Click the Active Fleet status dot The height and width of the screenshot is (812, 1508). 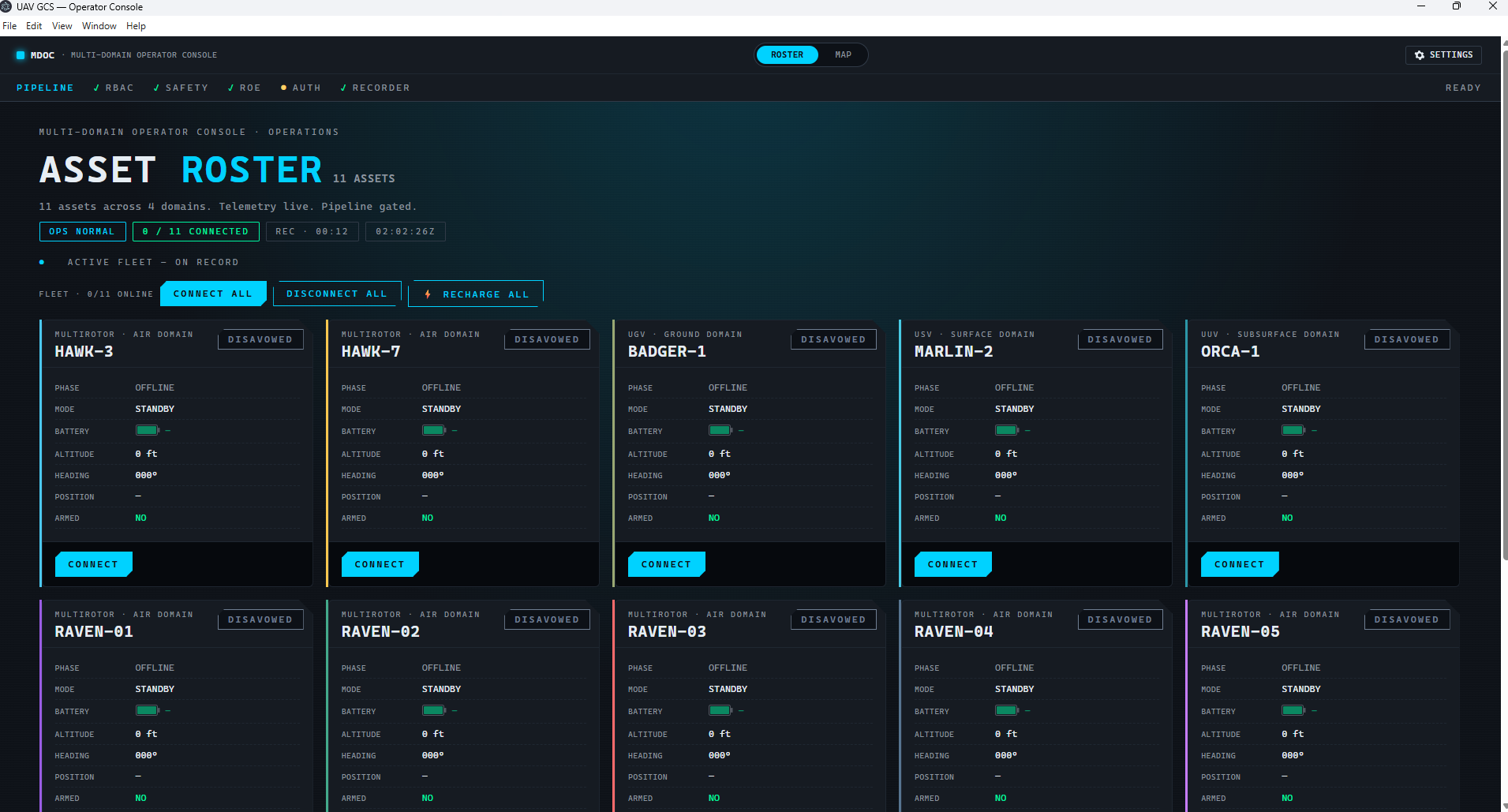point(42,262)
